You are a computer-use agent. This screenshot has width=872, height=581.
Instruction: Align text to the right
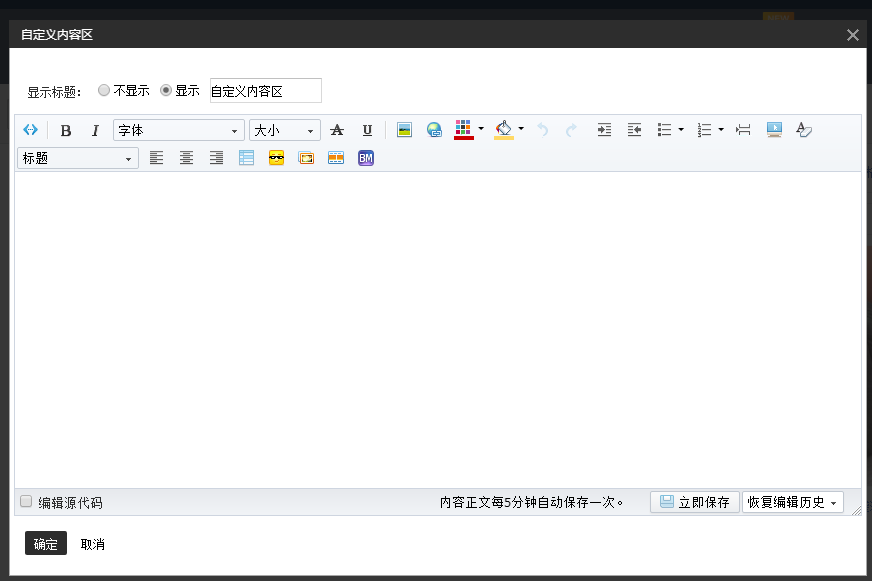[x=216, y=158]
